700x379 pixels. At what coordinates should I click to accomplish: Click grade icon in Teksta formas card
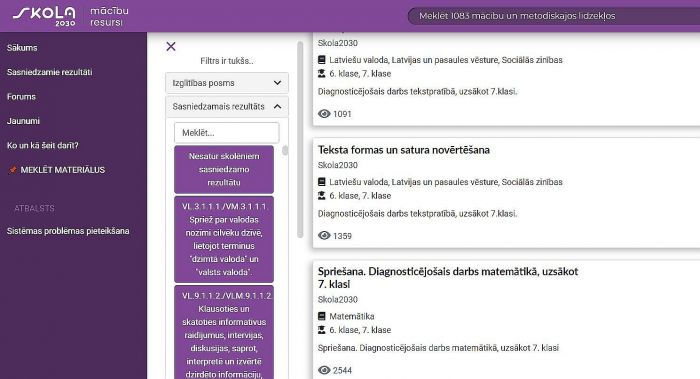click(321, 196)
